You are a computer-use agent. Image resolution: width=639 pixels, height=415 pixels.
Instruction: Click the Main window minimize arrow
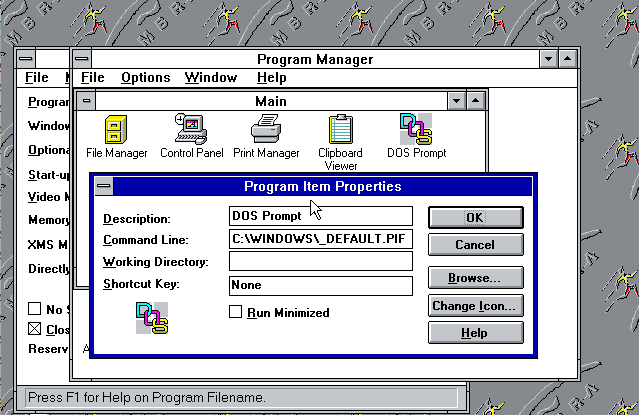tap(457, 101)
